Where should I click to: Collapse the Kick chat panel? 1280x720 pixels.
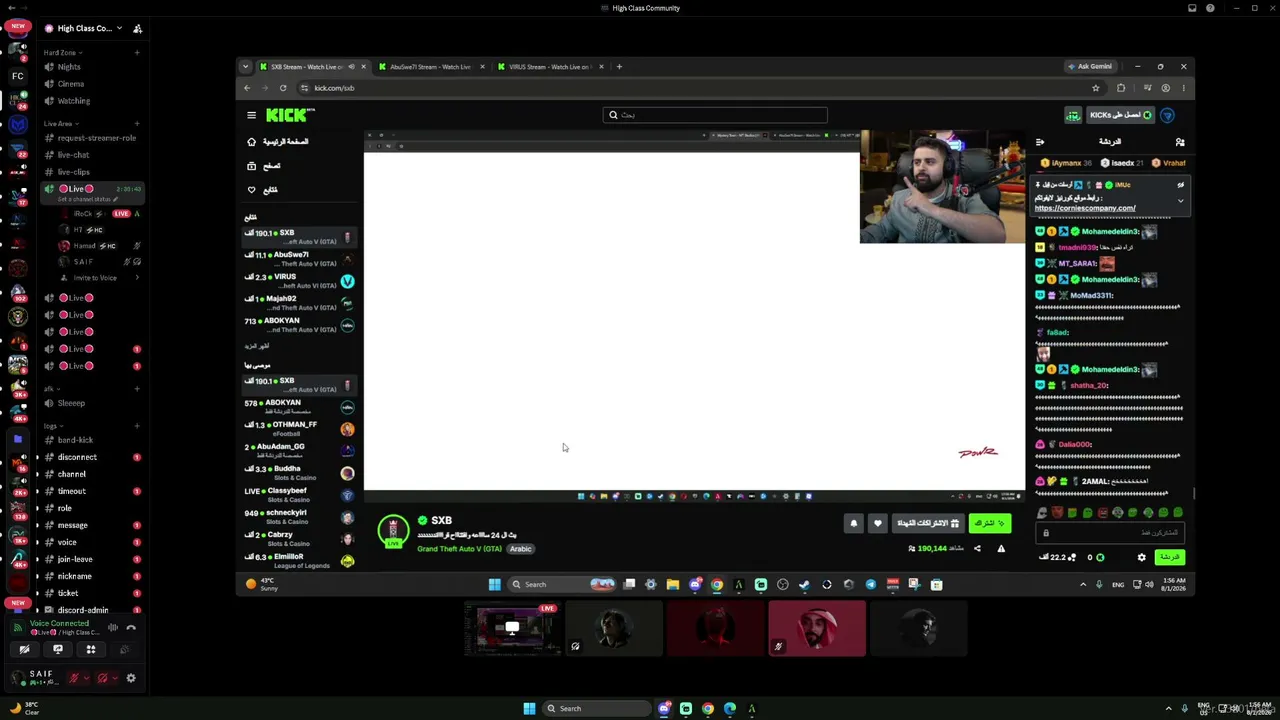(x=1040, y=142)
